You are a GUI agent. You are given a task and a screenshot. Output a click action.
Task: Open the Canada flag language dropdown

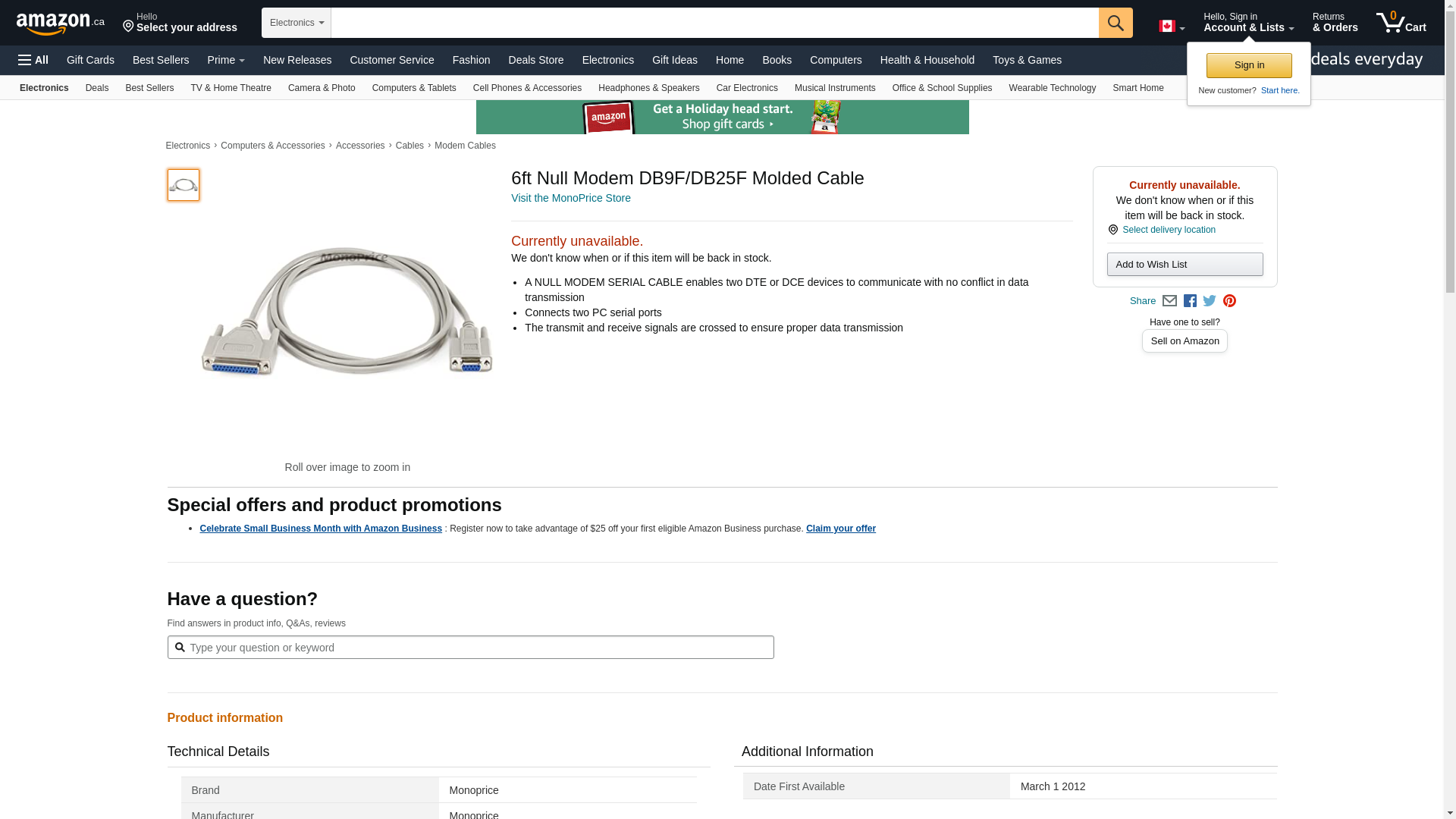pyautogui.click(x=1171, y=27)
